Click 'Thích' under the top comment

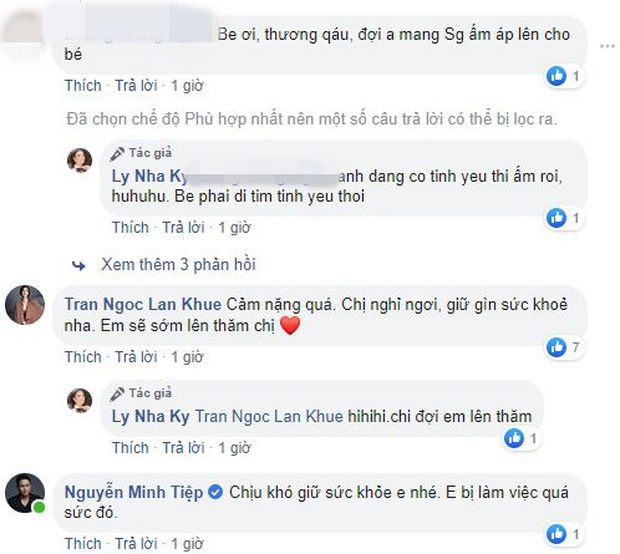pos(83,86)
